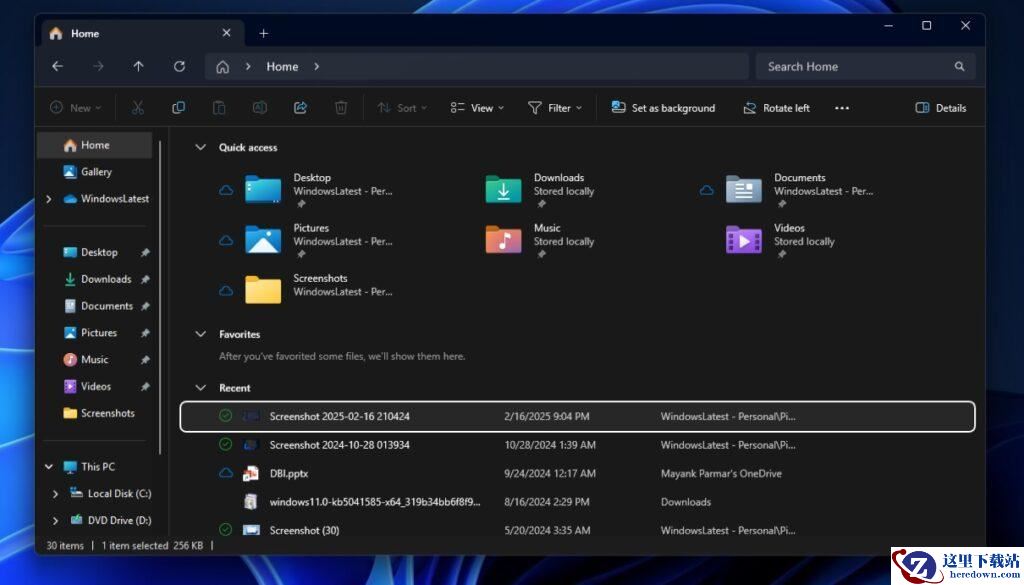Image resolution: width=1024 pixels, height=585 pixels.
Task: Refresh the Home view
Action: point(180,67)
